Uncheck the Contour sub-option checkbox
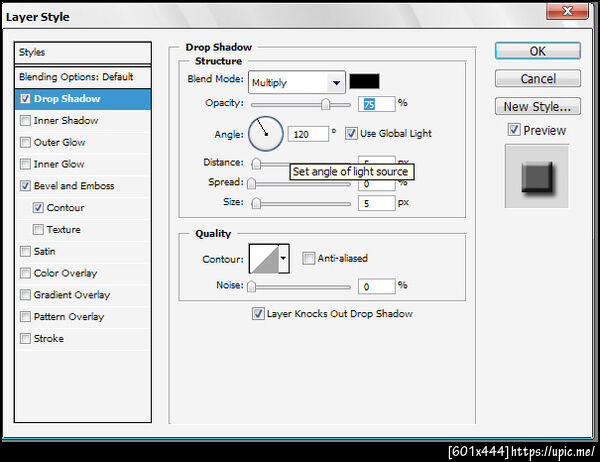The image size is (600, 462). point(38,208)
